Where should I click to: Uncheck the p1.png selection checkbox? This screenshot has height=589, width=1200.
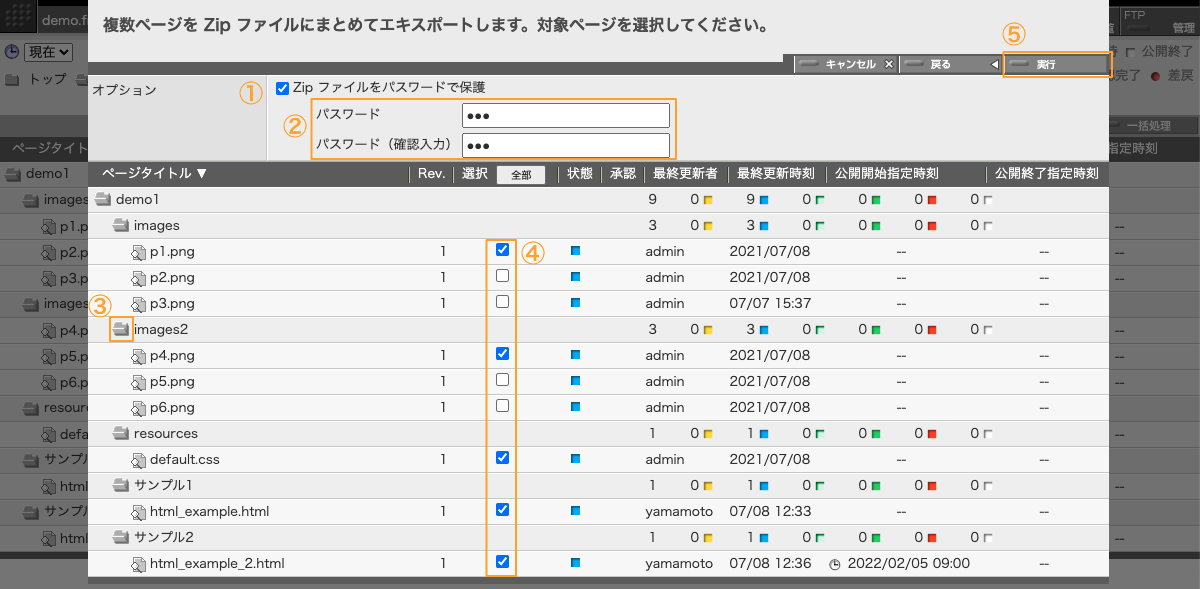coord(502,250)
